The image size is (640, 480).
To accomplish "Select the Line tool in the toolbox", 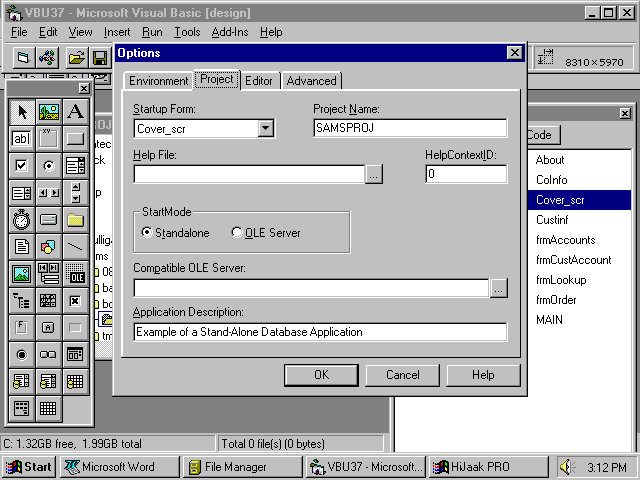I will 75,246.
